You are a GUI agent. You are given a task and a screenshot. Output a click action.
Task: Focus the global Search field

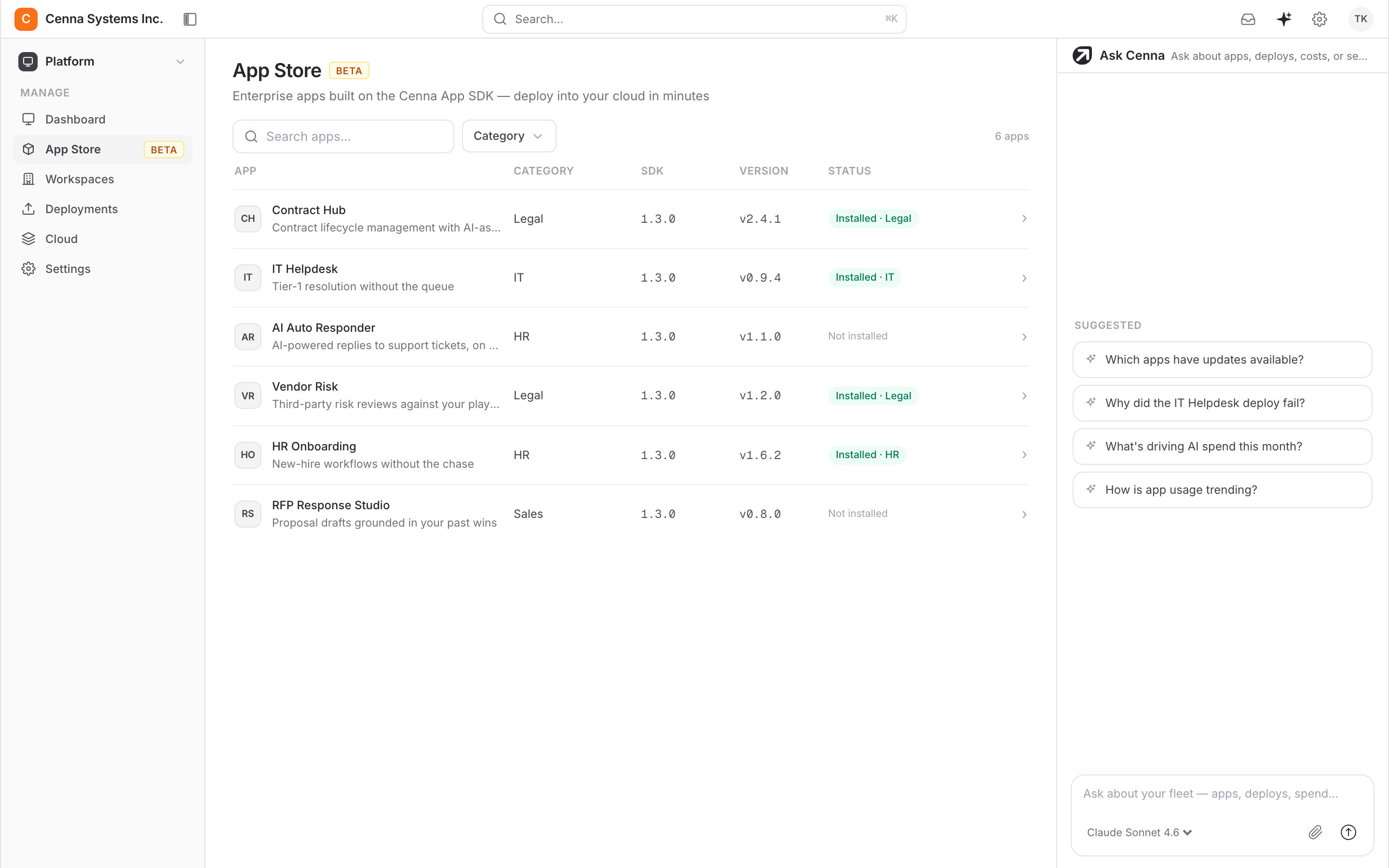click(x=694, y=19)
